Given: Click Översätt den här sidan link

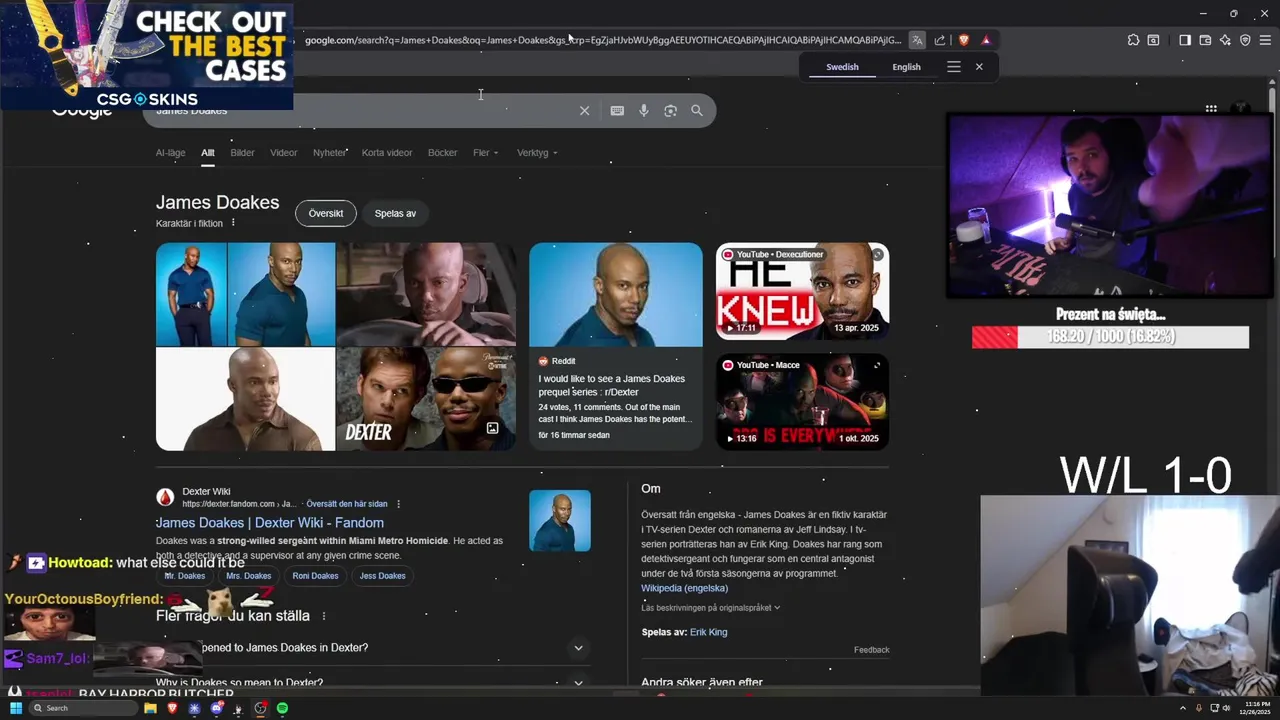Looking at the screenshot, I should (x=347, y=504).
